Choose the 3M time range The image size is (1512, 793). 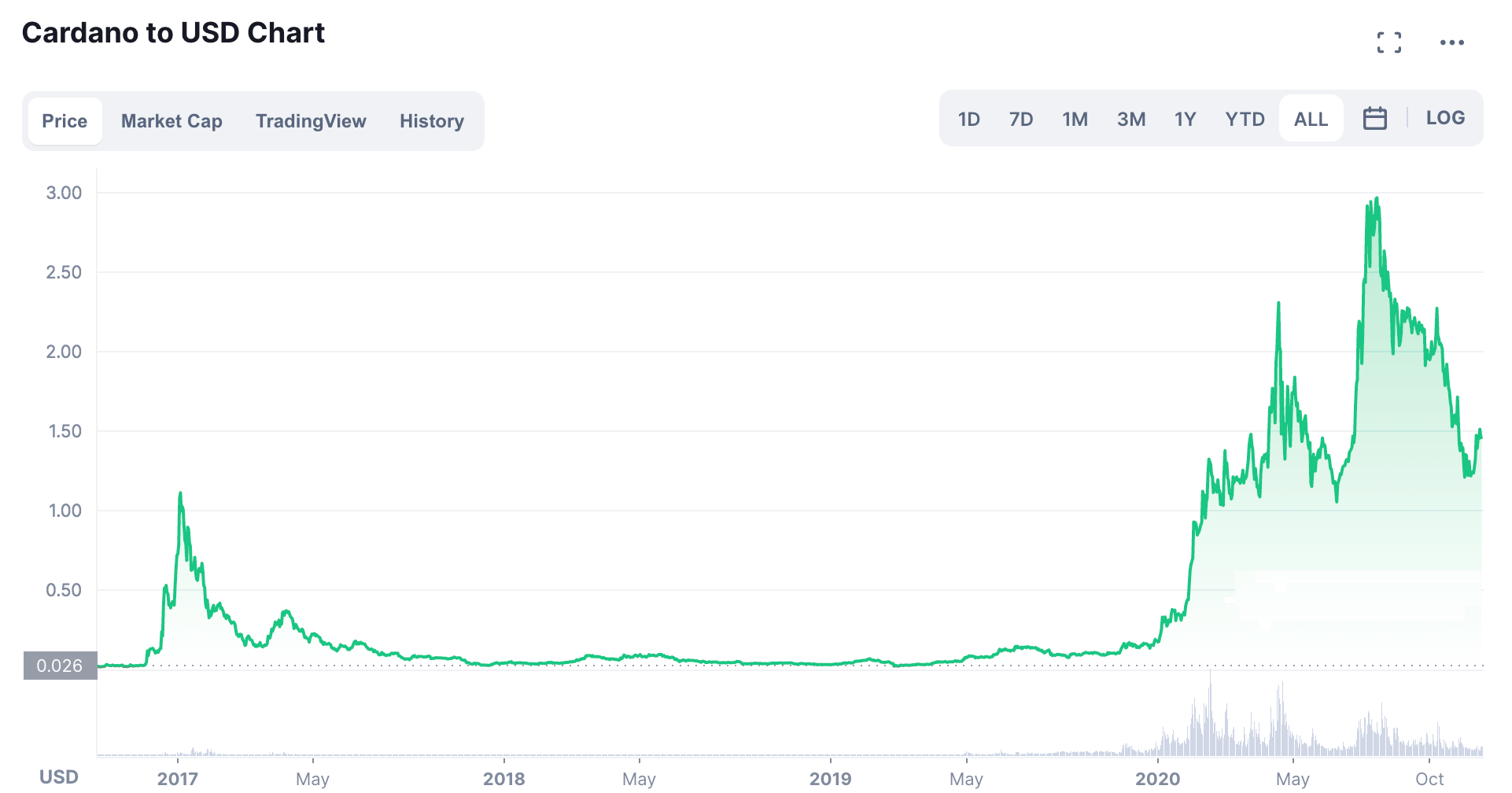[x=1131, y=119]
